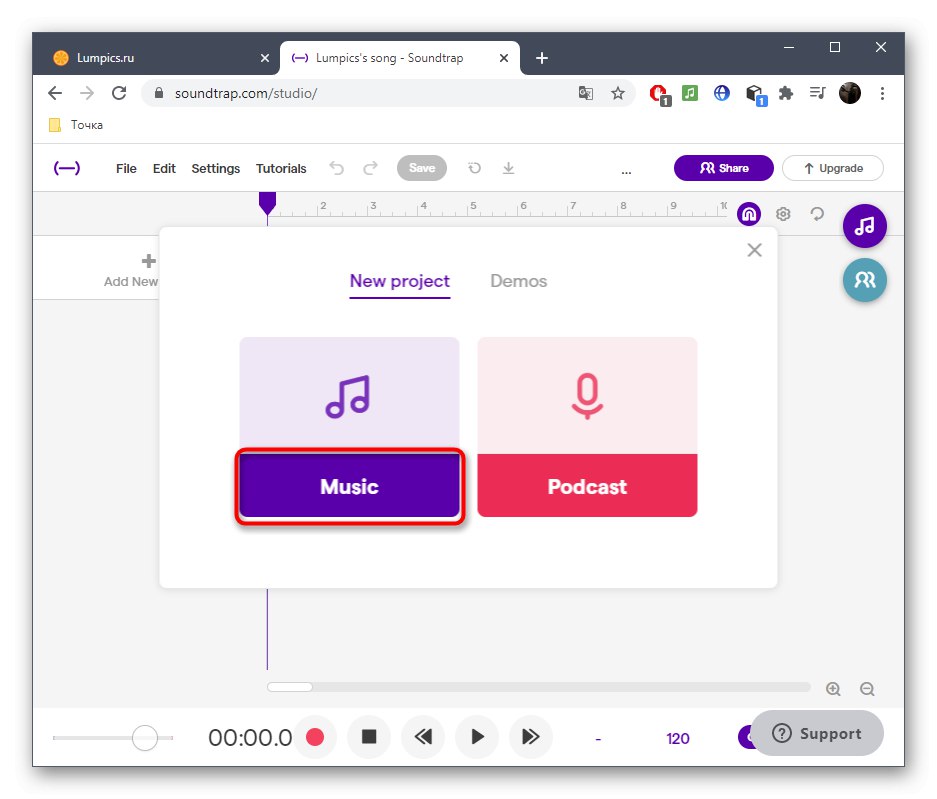The image size is (937, 799).
Task: Open a new browser tab
Action: tap(542, 58)
